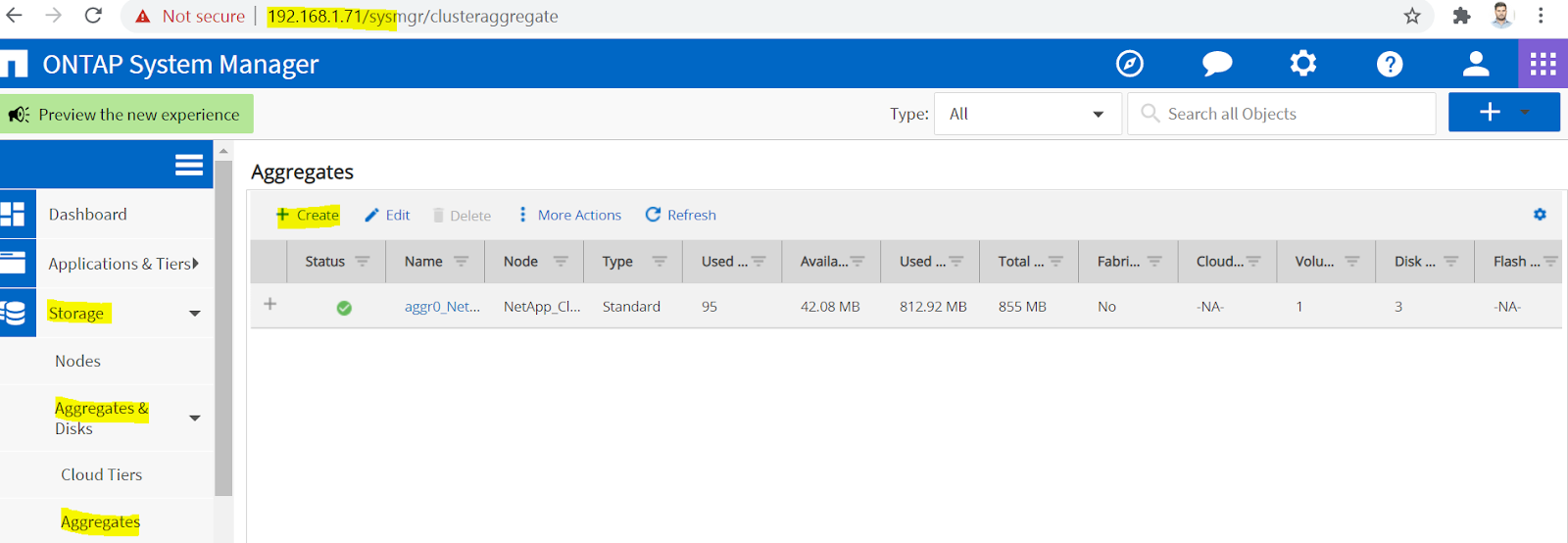Open table column settings gear

point(1540,215)
